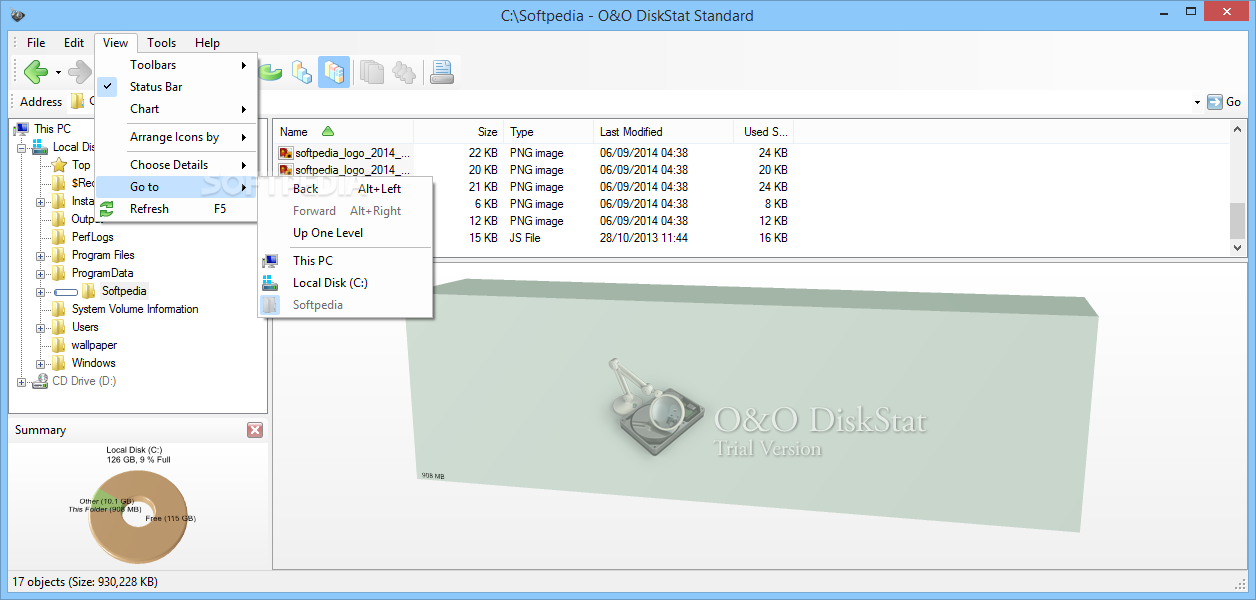The height and width of the screenshot is (600, 1256).
Task: Expand the Users folder node
Action: (41, 327)
